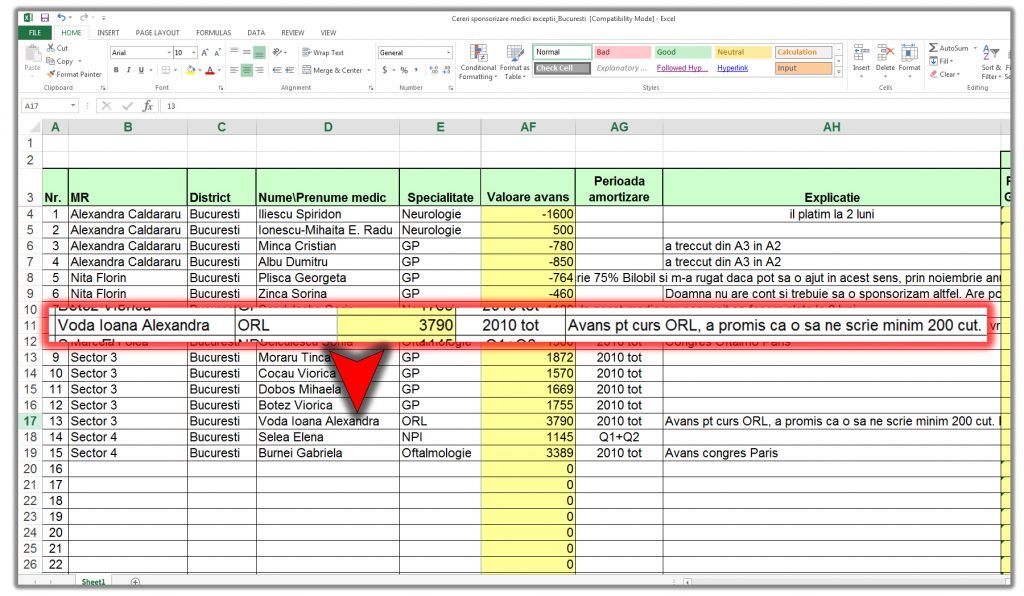Viewport: 1024px width, 596px height.
Task: Switch to the PAGE LAYOUT tab
Action: 157,32
